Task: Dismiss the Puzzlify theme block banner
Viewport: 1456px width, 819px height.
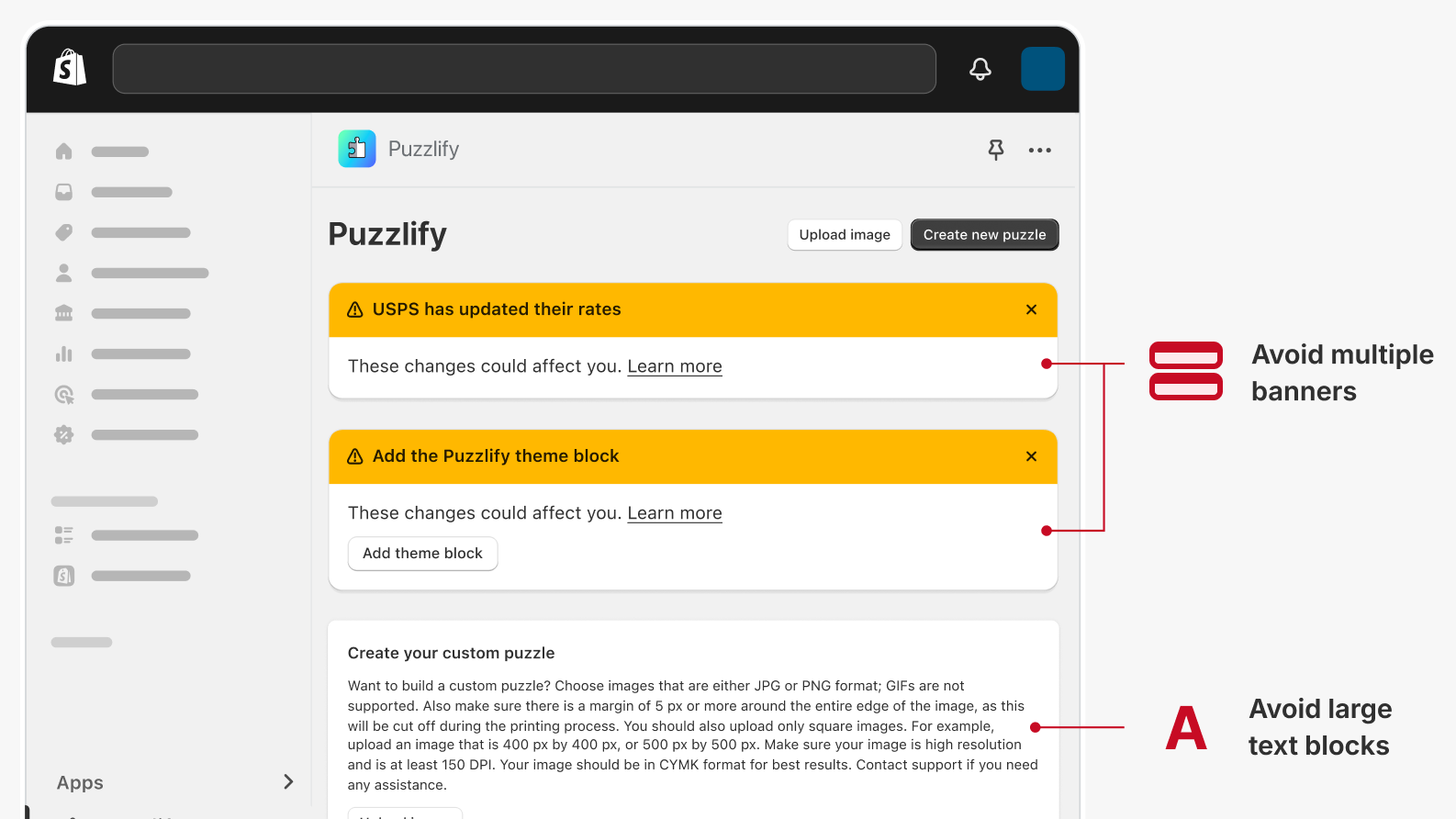Action: coord(1031,456)
